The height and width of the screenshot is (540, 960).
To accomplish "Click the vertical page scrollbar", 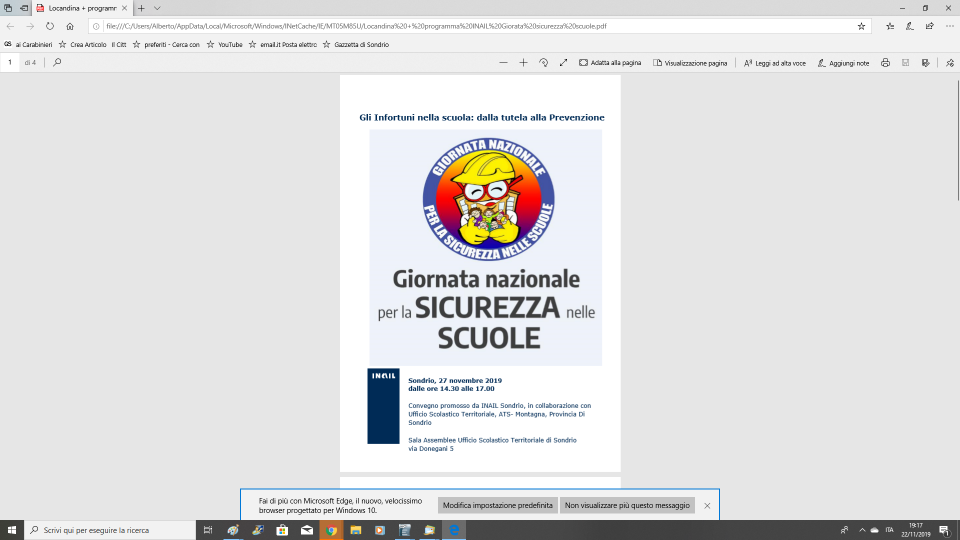I will (958, 140).
